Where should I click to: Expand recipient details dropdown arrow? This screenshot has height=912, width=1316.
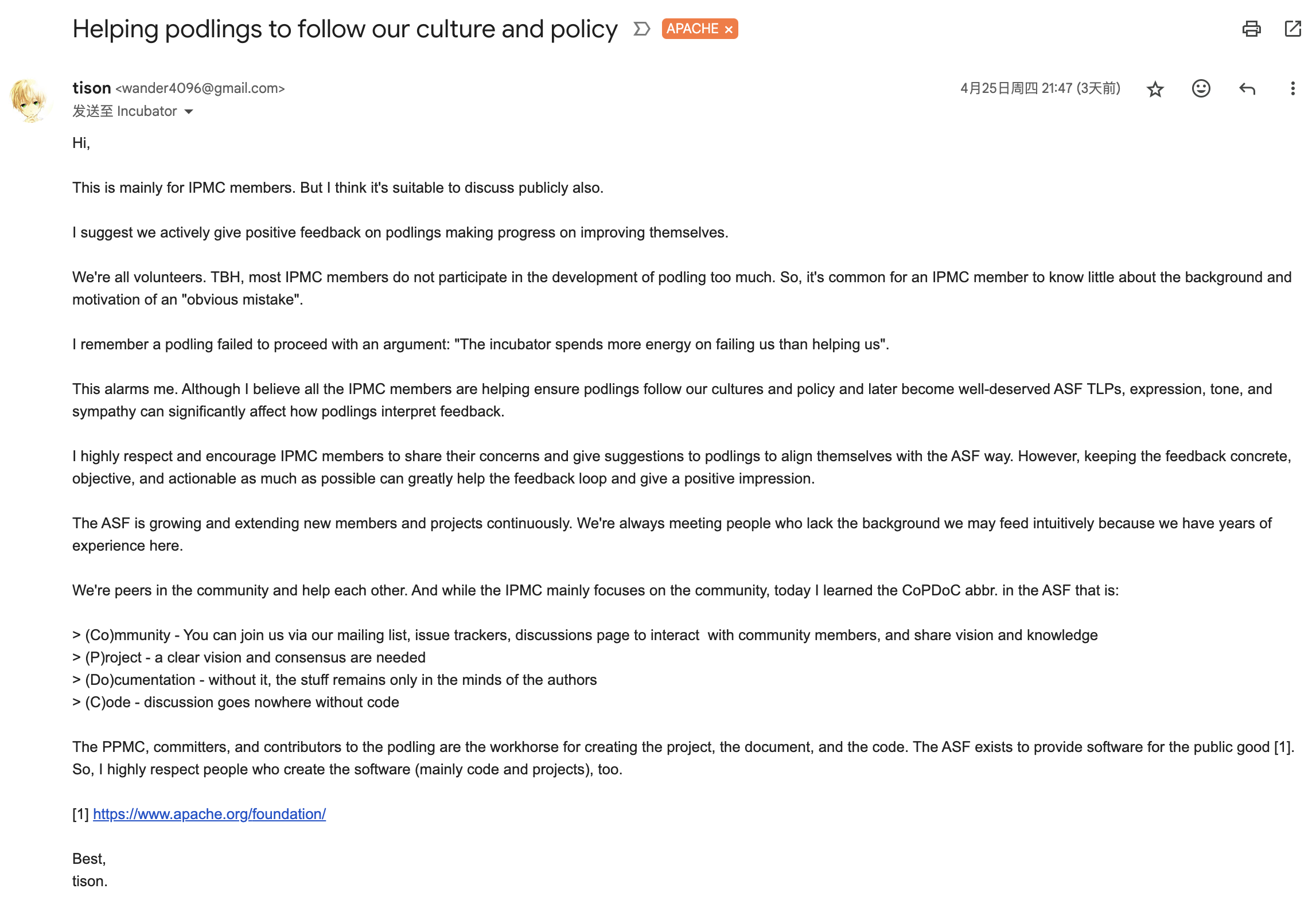pos(189,111)
